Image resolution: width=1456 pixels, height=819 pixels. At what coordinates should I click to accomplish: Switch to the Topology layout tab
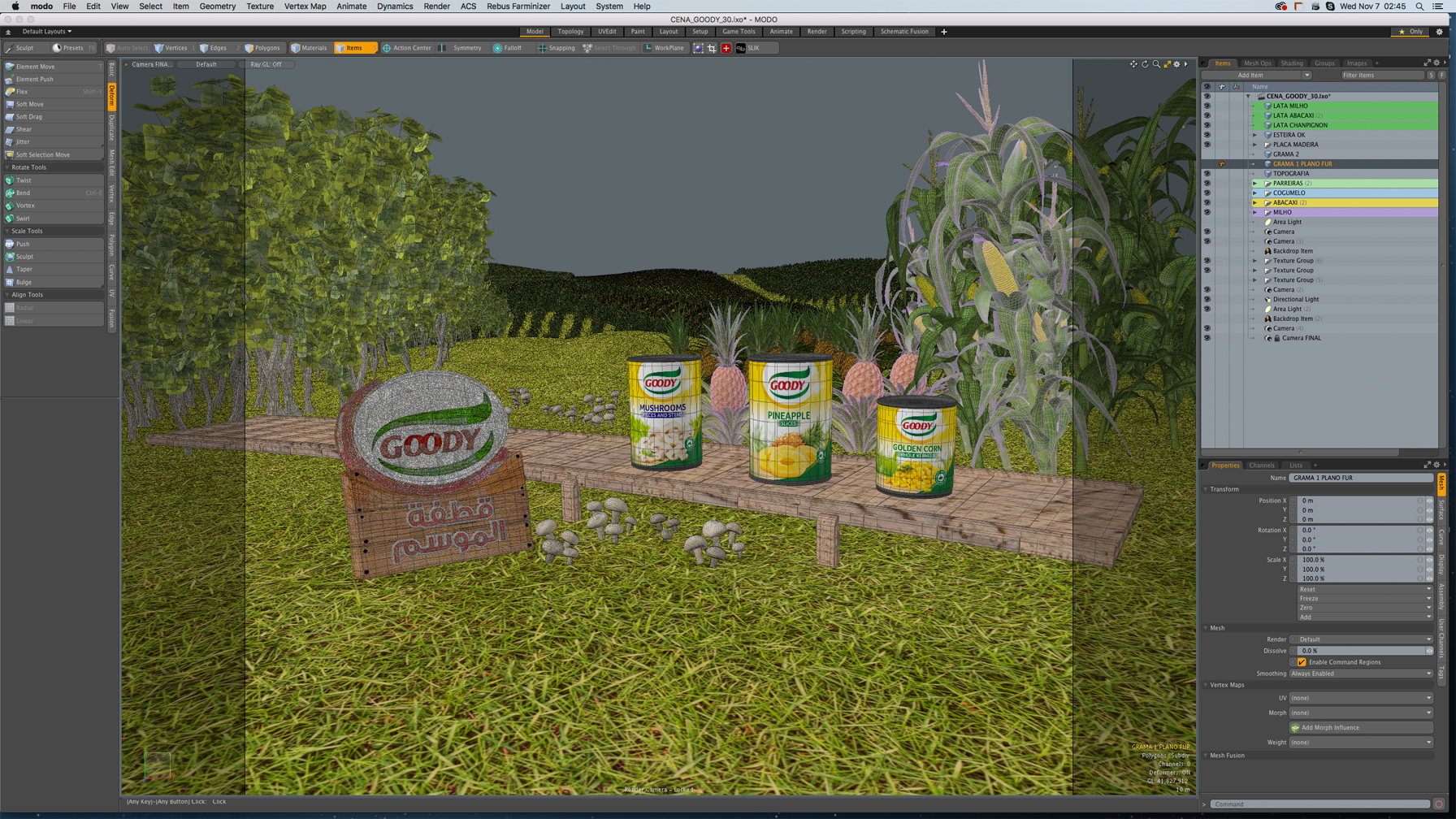570,32
